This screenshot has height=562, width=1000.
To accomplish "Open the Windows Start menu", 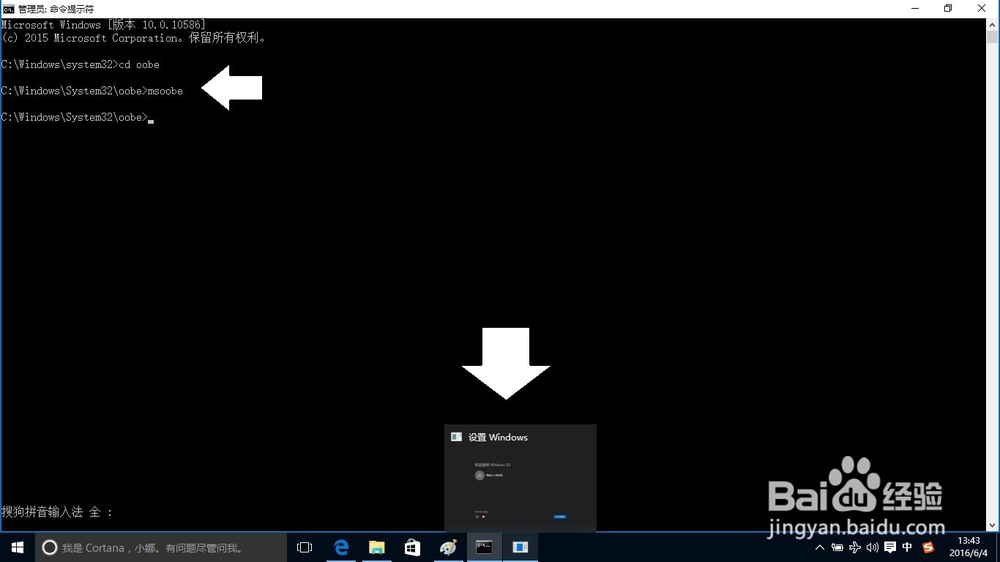I will click(17, 547).
